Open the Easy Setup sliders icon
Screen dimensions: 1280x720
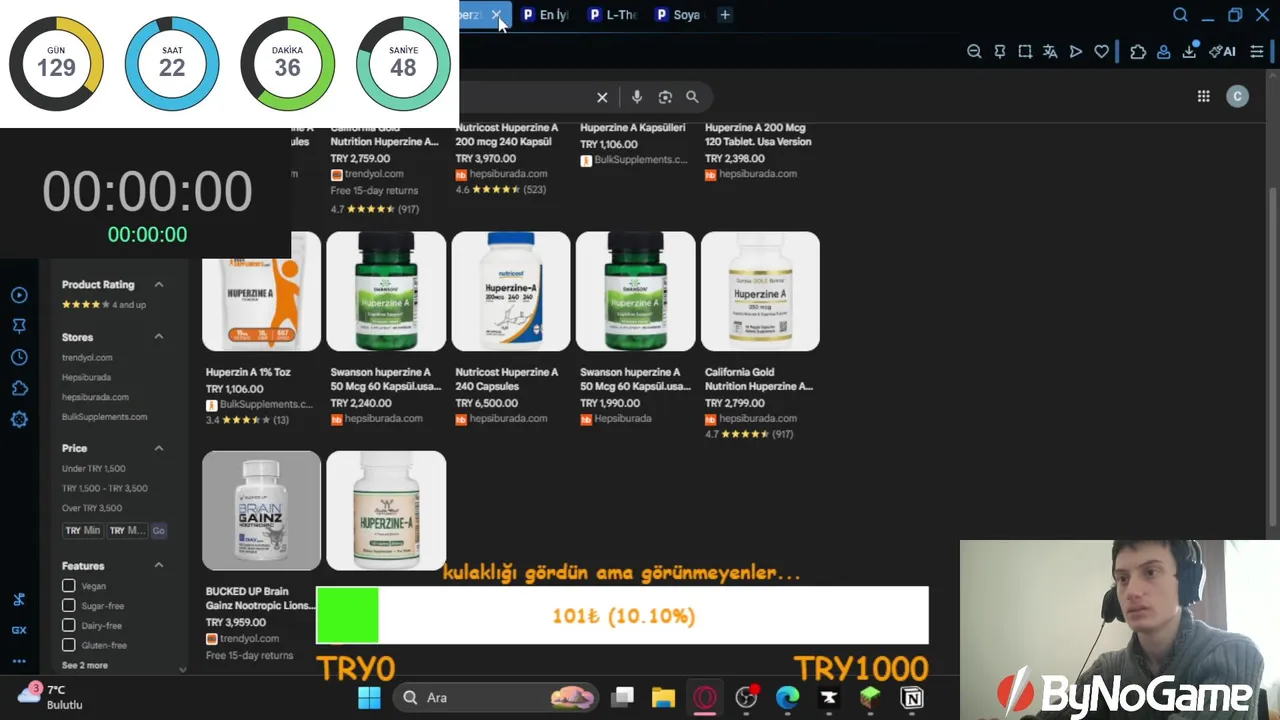point(1257,52)
